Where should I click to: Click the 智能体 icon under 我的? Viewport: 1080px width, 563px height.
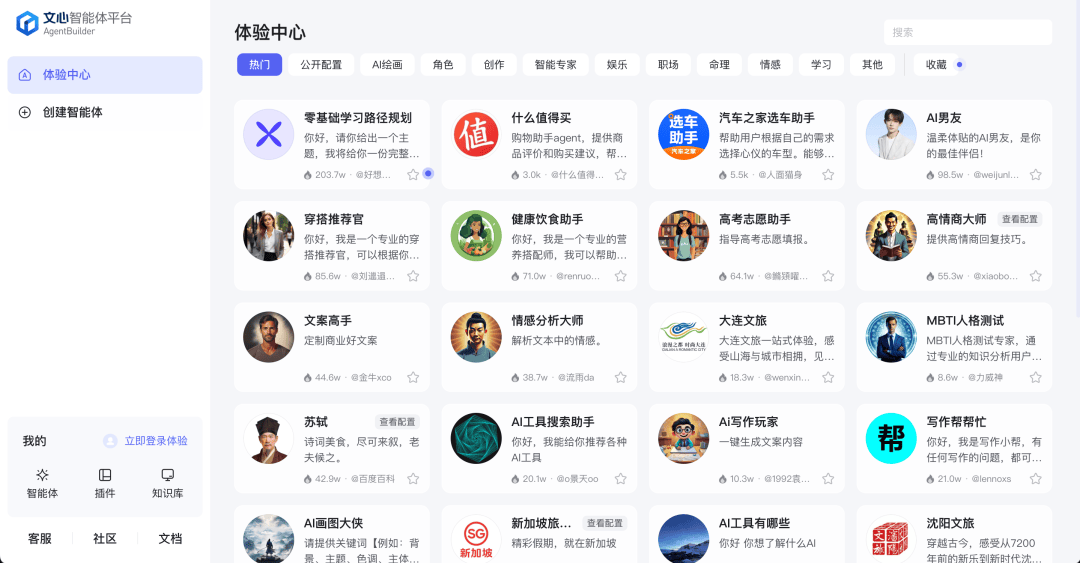pos(42,475)
